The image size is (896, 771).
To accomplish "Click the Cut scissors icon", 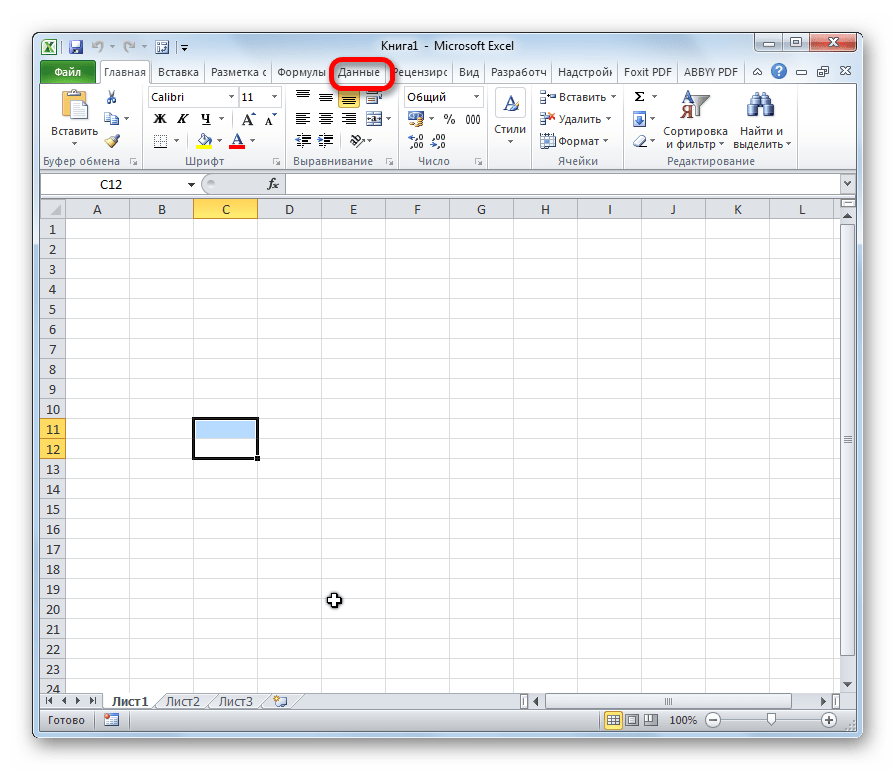I will (x=111, y=97).
